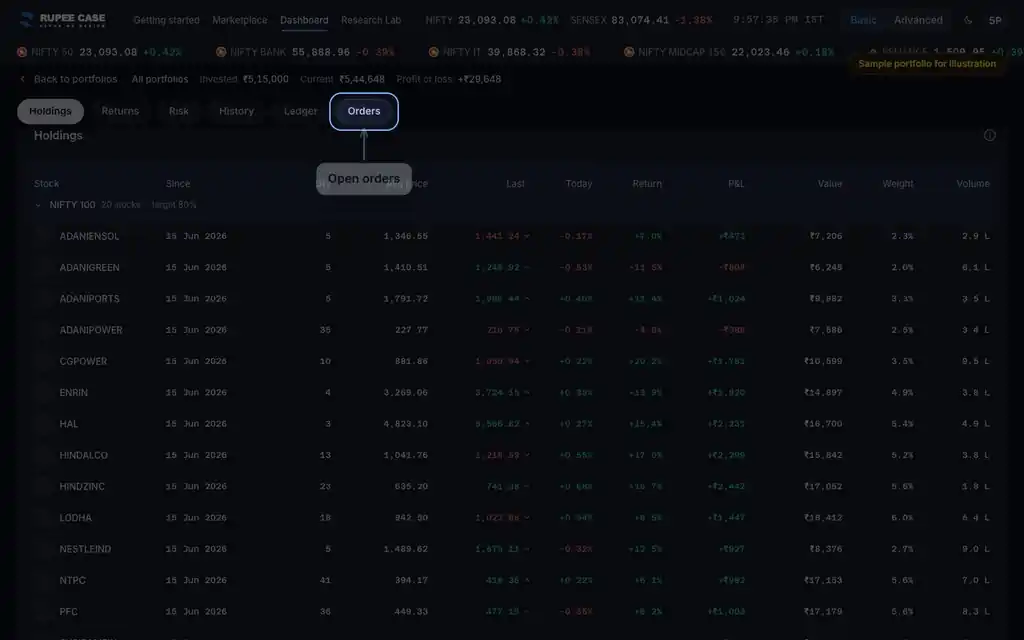Sort by the Value column header

829,184
